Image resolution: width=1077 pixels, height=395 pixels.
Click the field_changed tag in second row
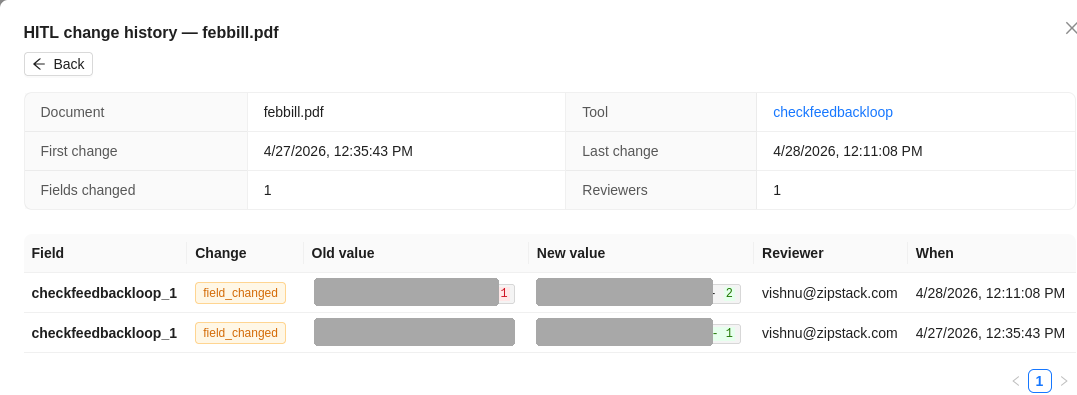tap(240, 332)
